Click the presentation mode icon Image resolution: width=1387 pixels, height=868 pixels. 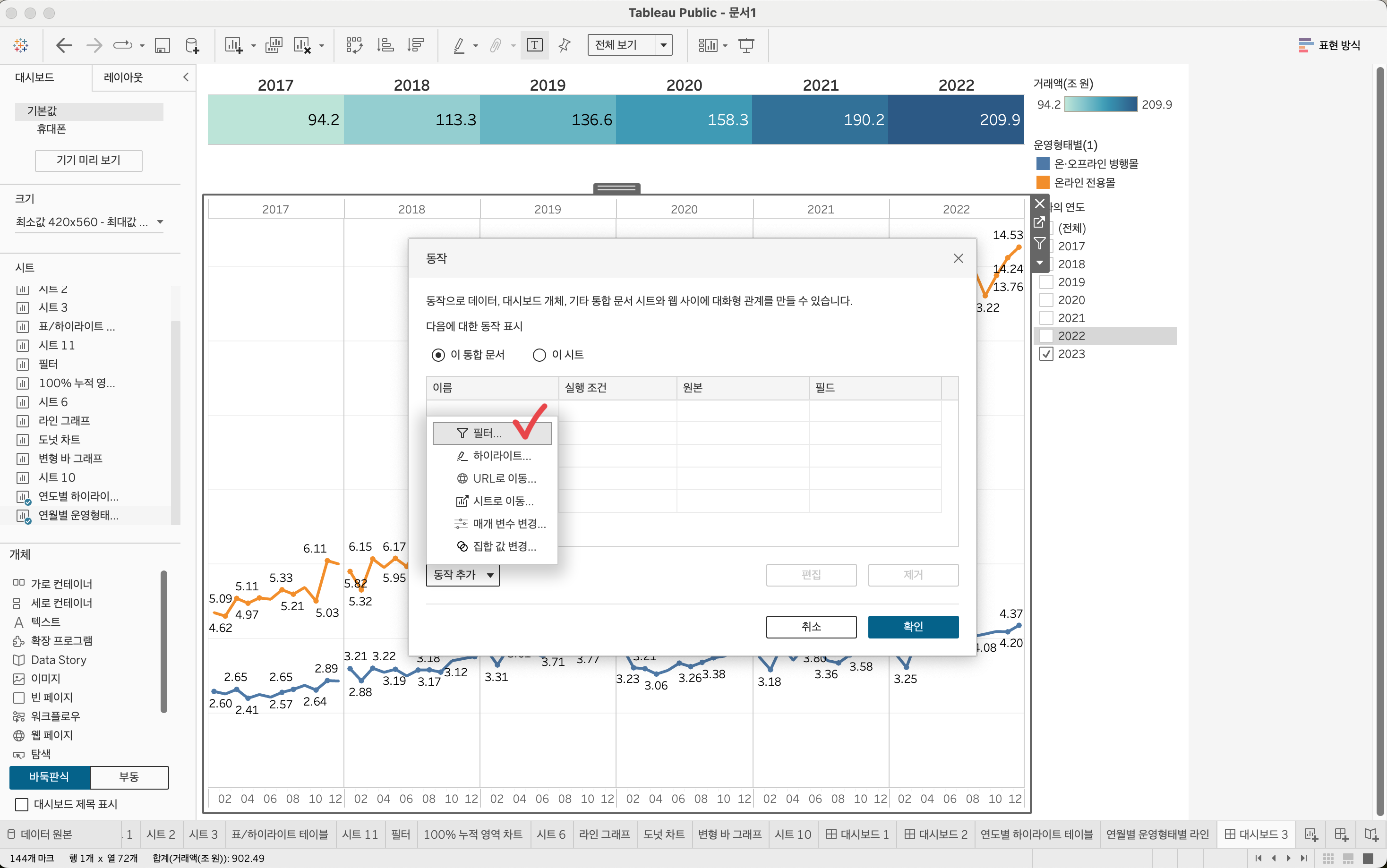pos(746,45)
